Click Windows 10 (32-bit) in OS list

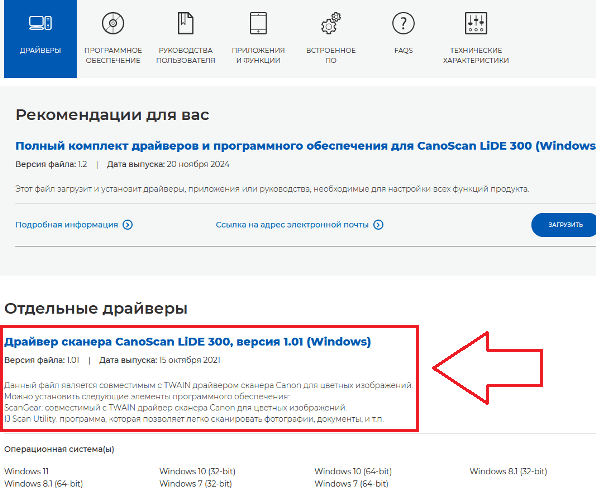tap(197, 471)
